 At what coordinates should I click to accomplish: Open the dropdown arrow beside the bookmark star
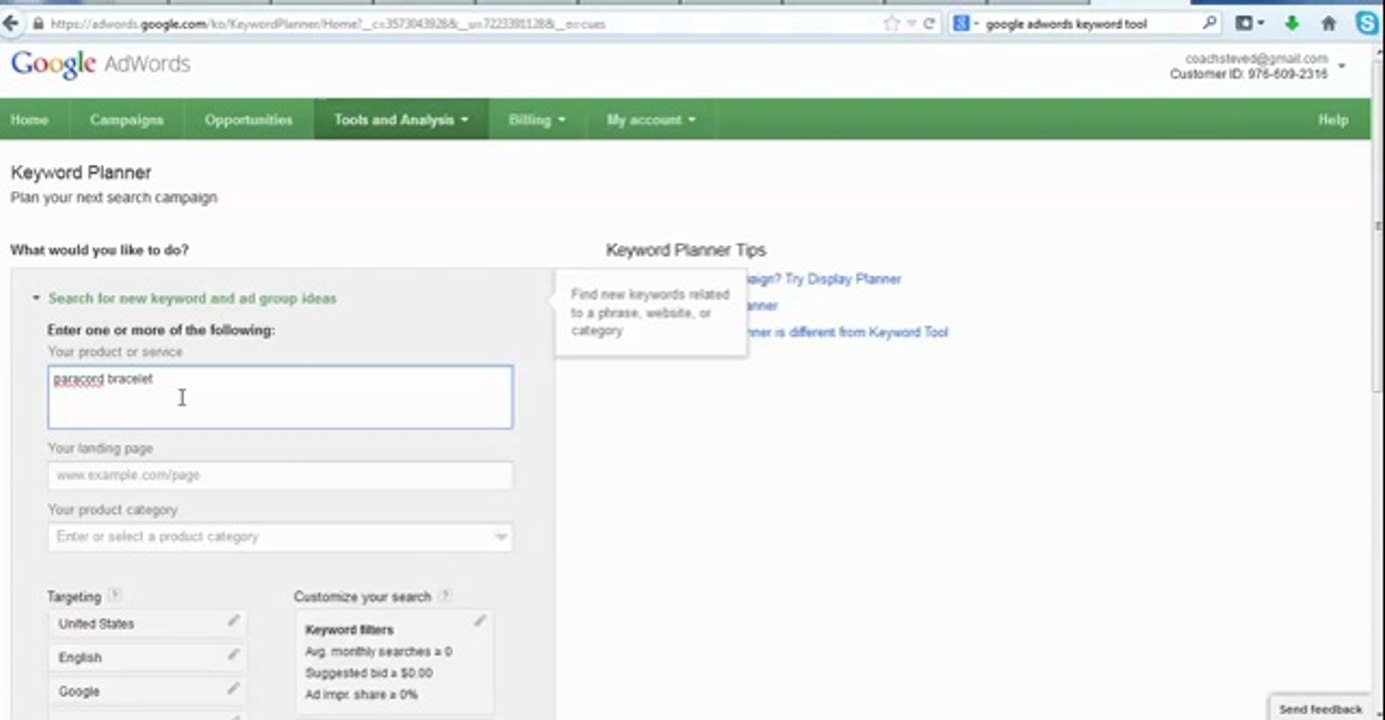(x=911, y=23)
